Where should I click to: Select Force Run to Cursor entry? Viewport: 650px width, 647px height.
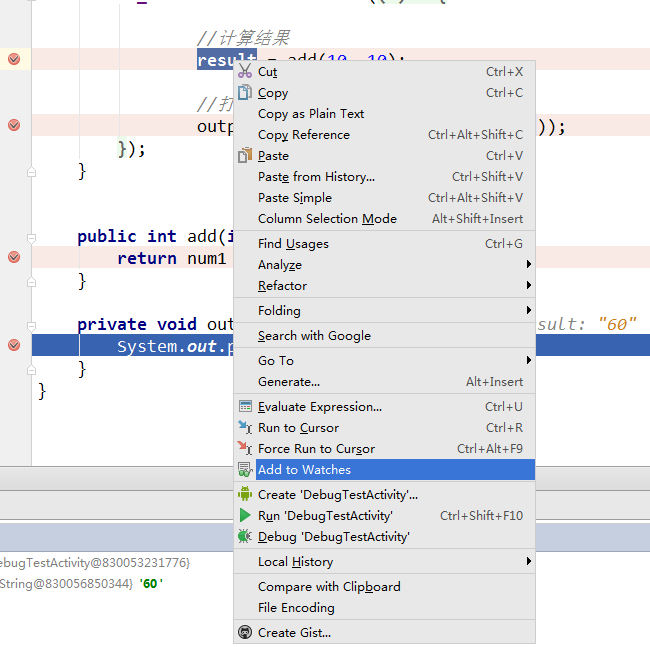tap(384, 448)
